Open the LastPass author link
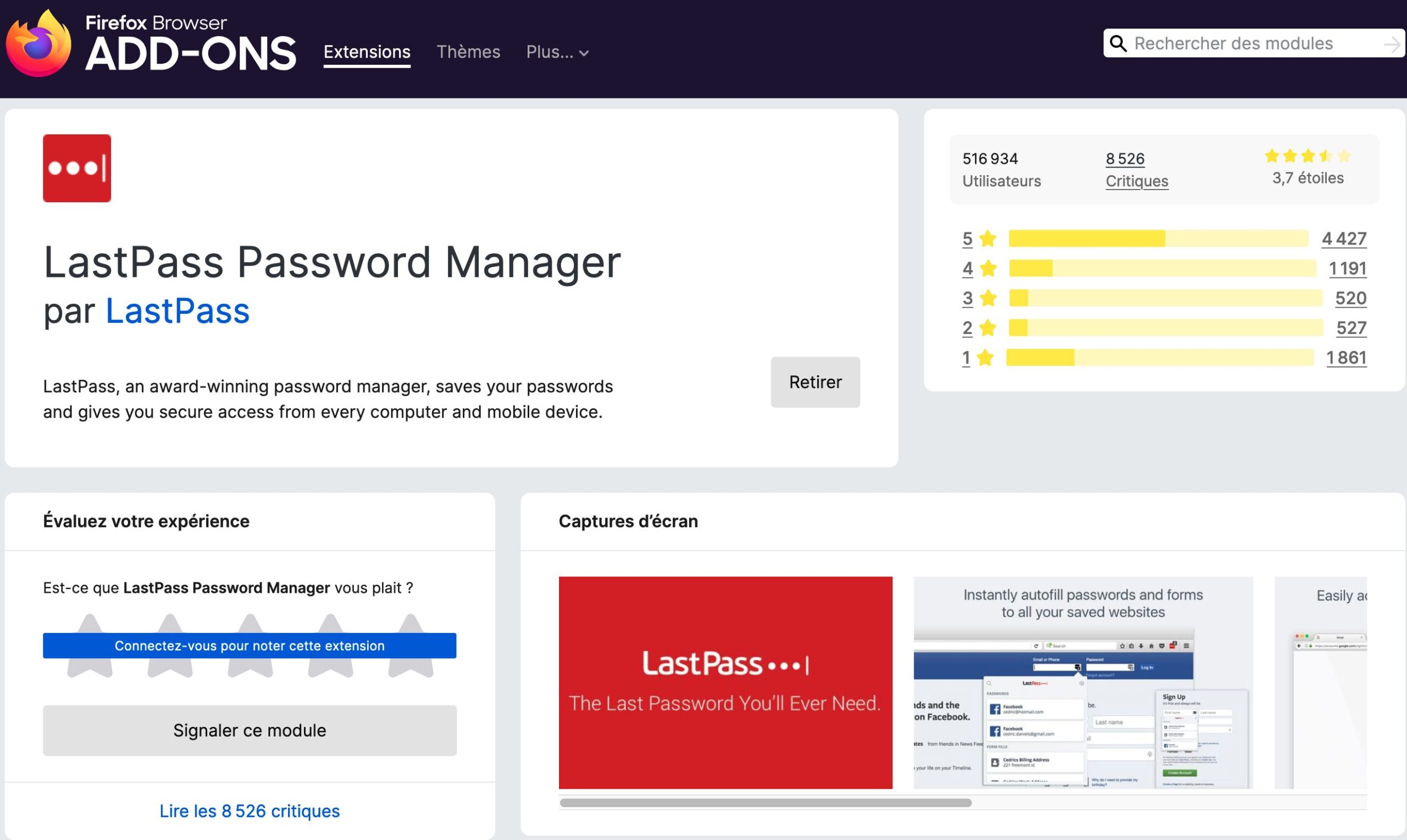Image resolution: width=1407 pixels, height=840 pixels. 178,311
